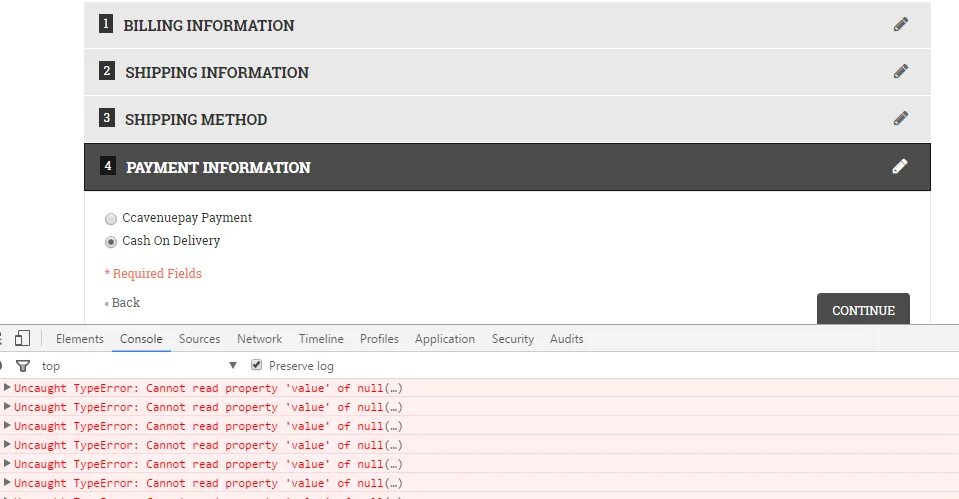The width and height of the screenshot is (959, 499).
Task: Click the Ccavenuepay Payment label
Action: pyautogui.click(x=187, y=218)
